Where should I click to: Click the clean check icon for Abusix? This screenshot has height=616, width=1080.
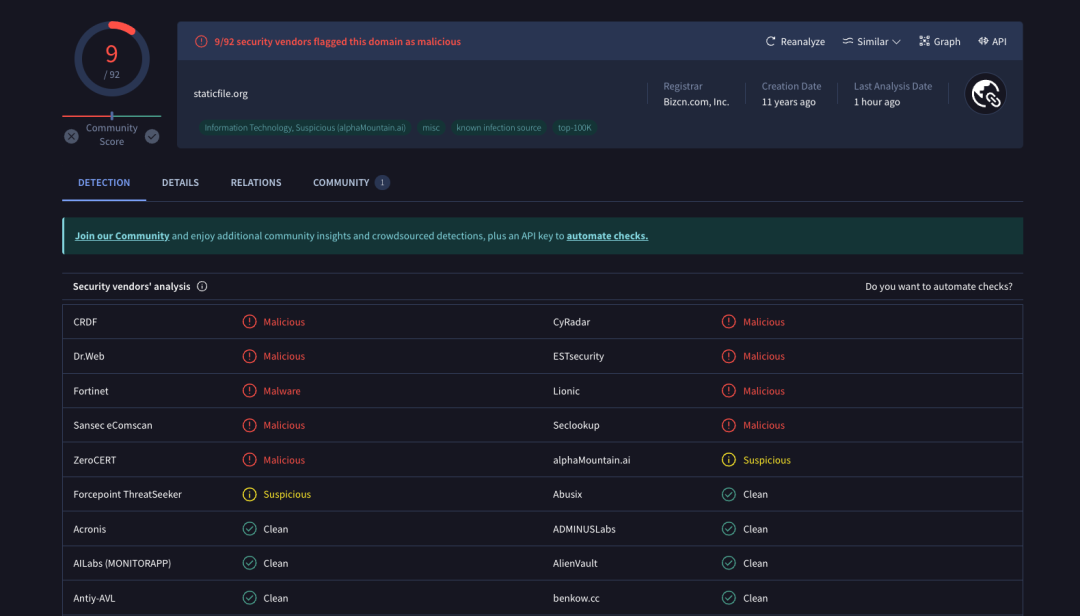click(x=729, y=494)
